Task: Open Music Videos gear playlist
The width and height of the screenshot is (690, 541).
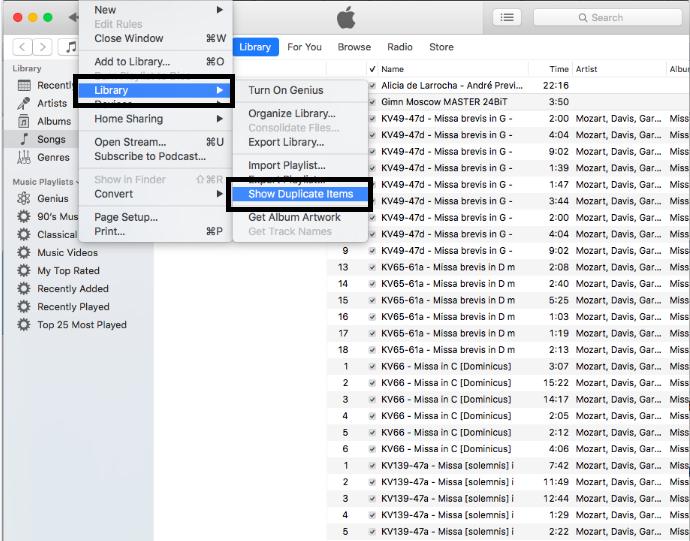Action: point(24,253)
